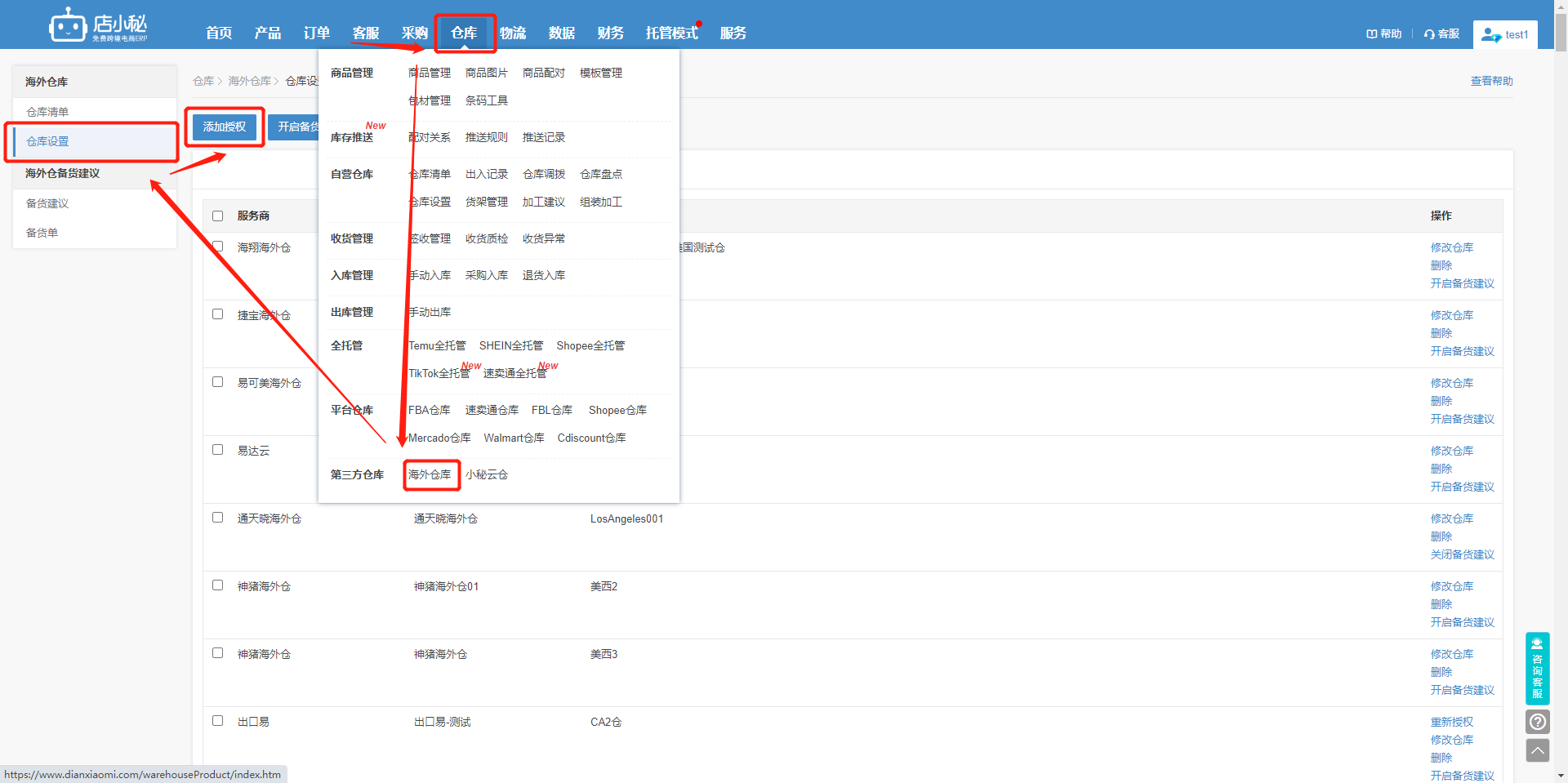This screenshot has height=783, width=1568.
Task: Select Temu全托管 from the dropdown
Action: pos(437,345)
